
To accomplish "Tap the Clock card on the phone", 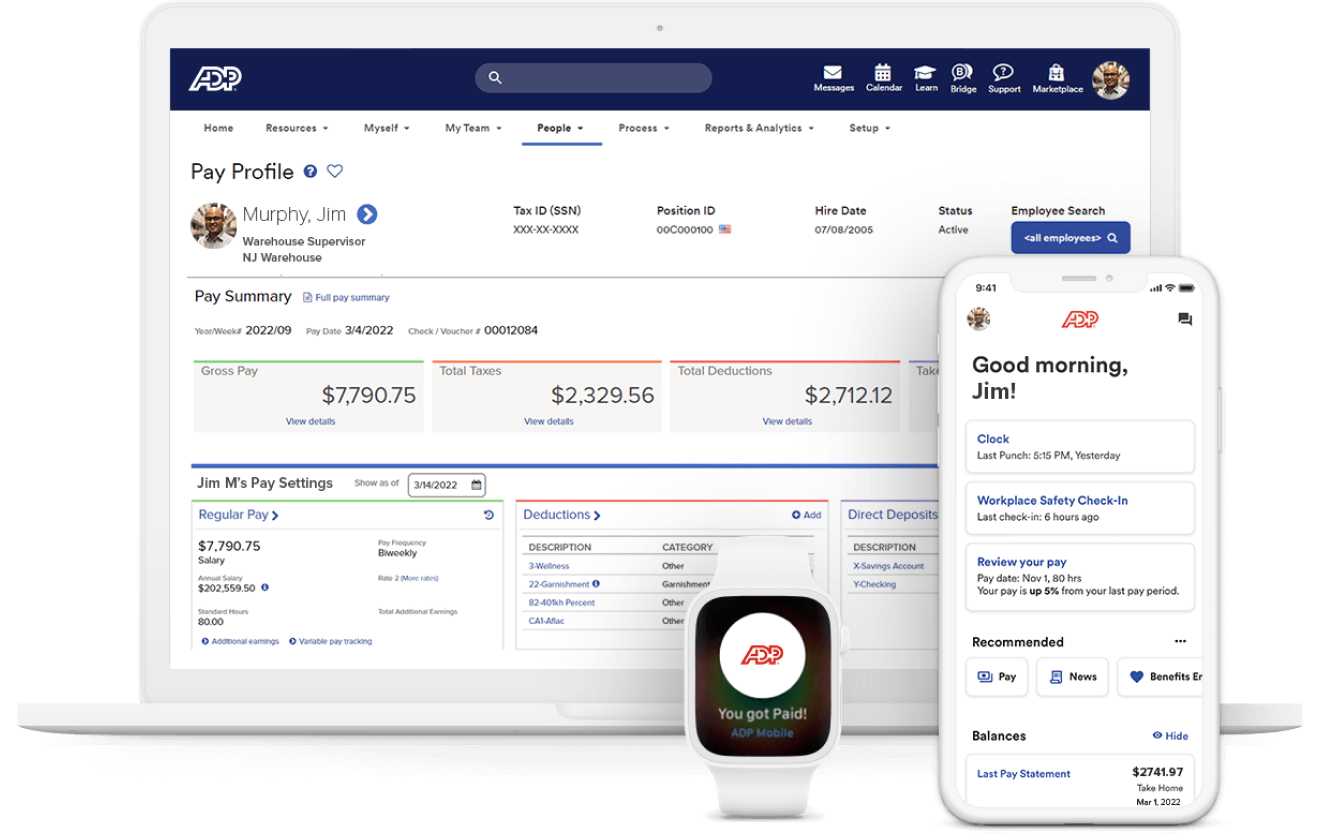I will pos(1079,446).
